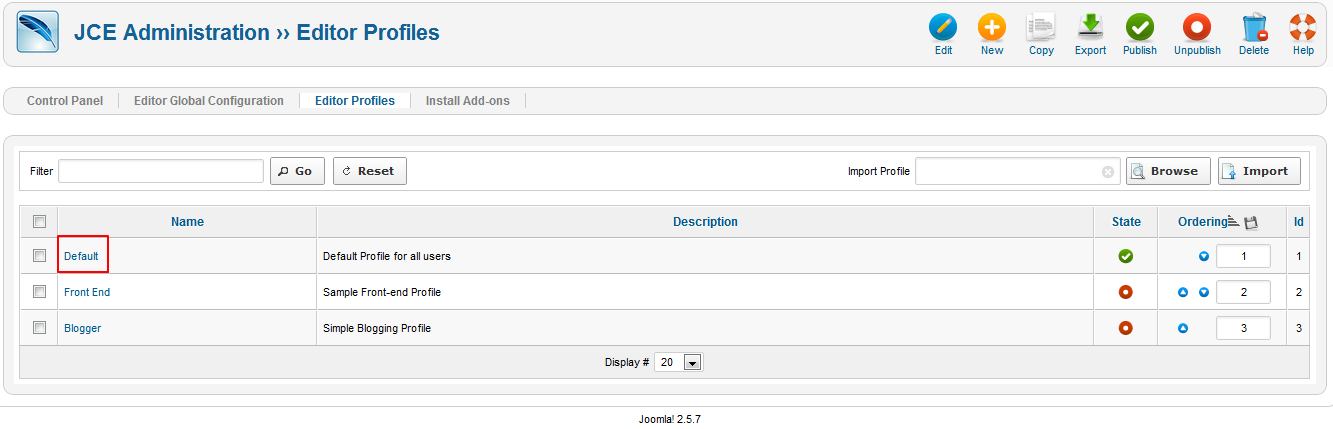
Task: Check the Front End profile checkbox
Action: point(39,292)
